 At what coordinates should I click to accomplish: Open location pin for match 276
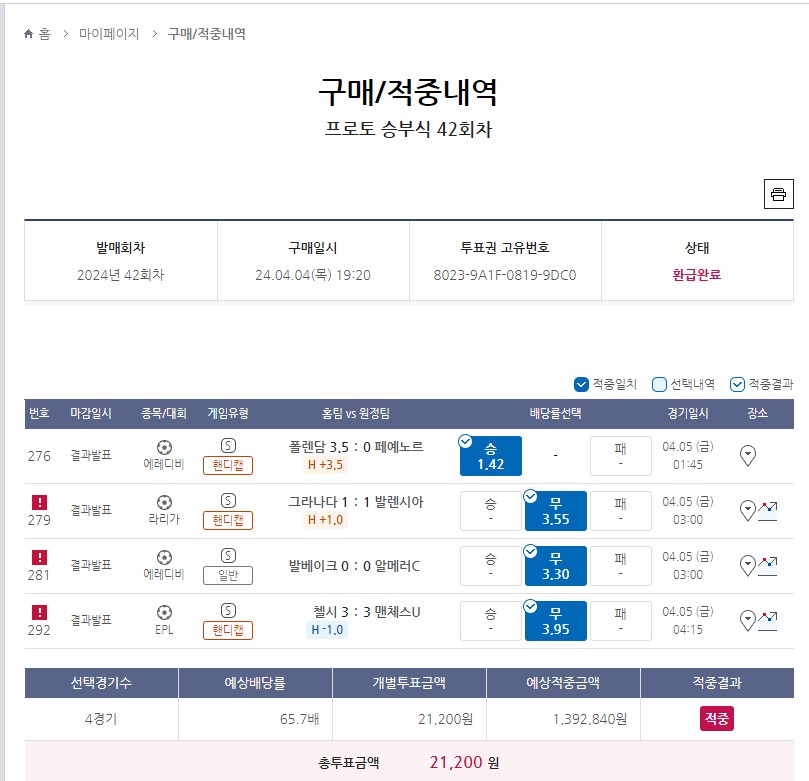(748, 455)
